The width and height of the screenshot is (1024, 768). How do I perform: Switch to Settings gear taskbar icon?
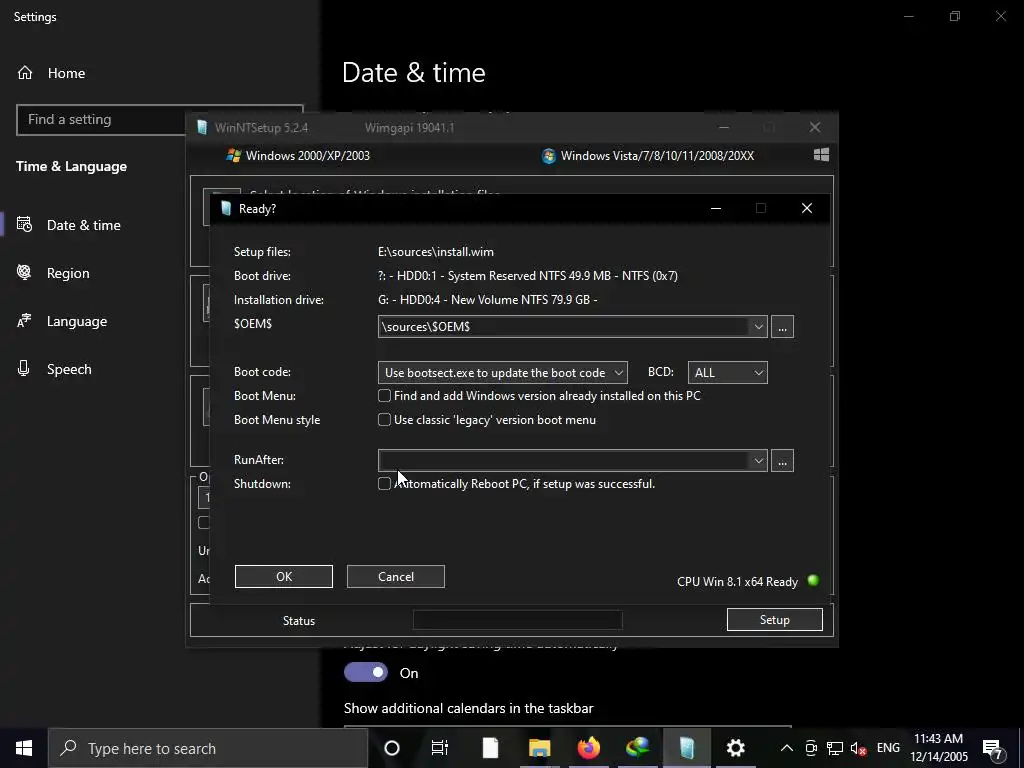tap(735, 748)
